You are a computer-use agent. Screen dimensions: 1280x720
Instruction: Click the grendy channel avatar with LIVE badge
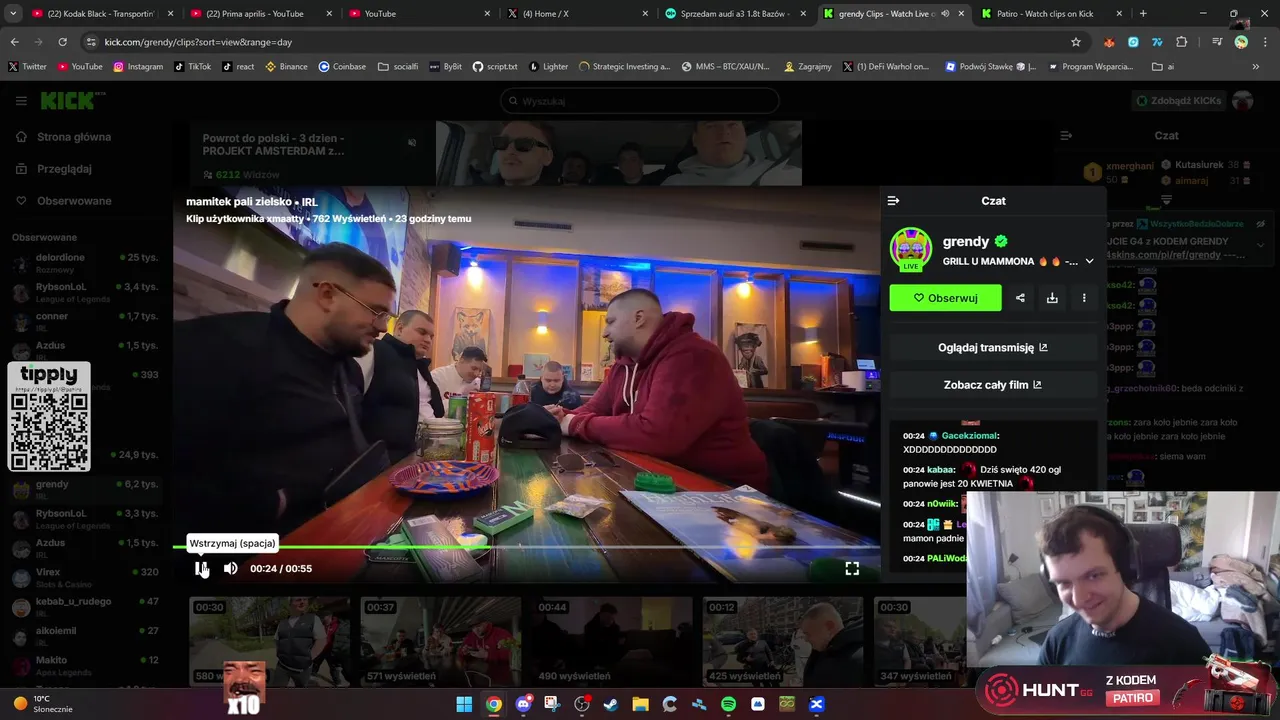[x=911, y=249]
